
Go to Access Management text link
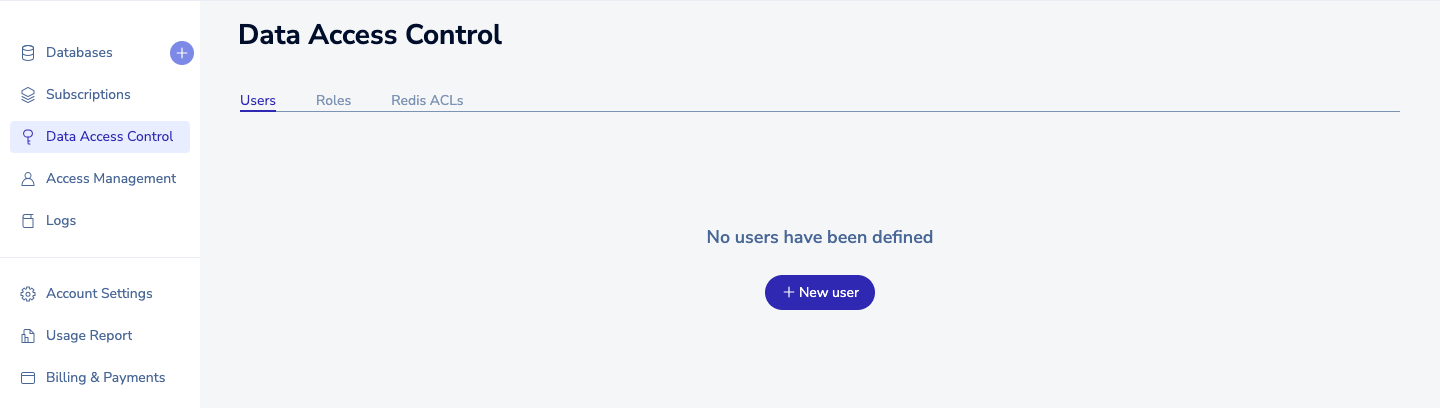click(x=111, y=179)
